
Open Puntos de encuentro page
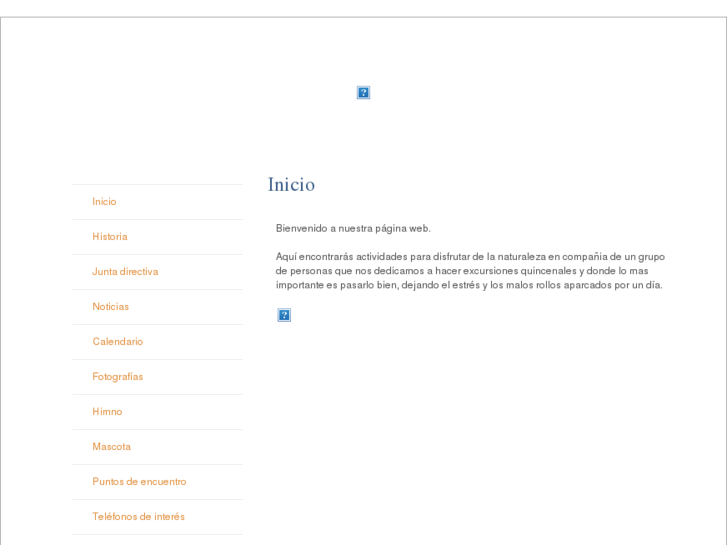[139, 482]
